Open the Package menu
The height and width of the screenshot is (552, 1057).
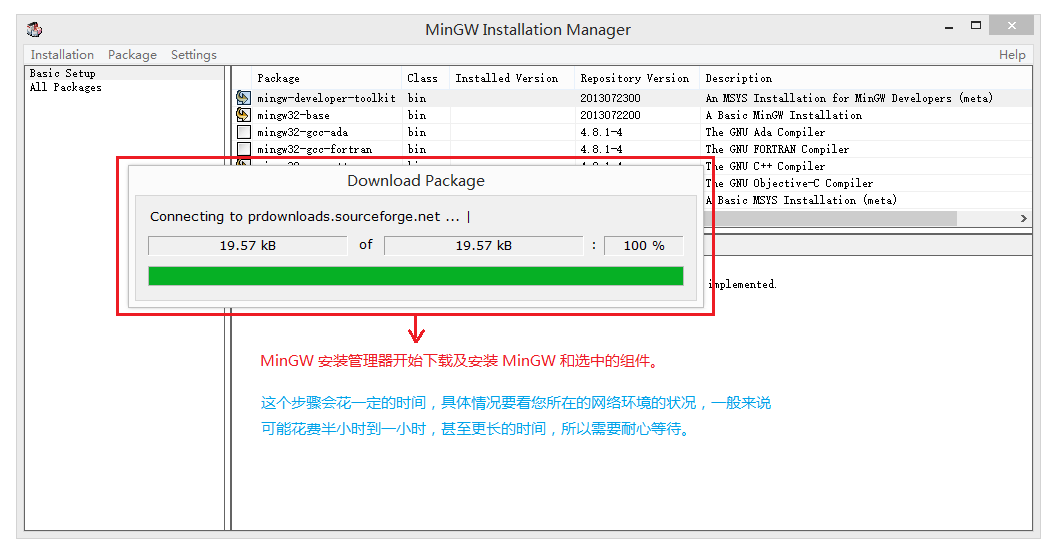click(132, 55)
